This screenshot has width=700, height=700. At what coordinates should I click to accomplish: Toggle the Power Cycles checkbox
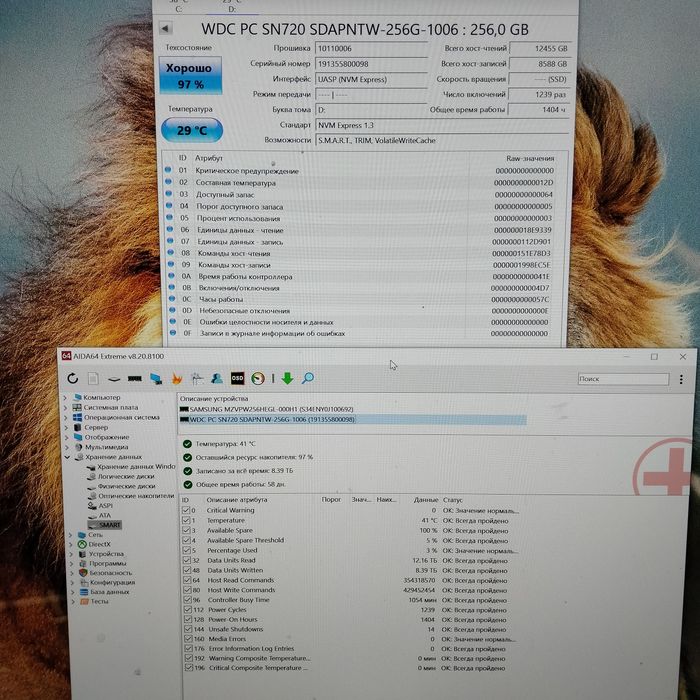[188, 609]
